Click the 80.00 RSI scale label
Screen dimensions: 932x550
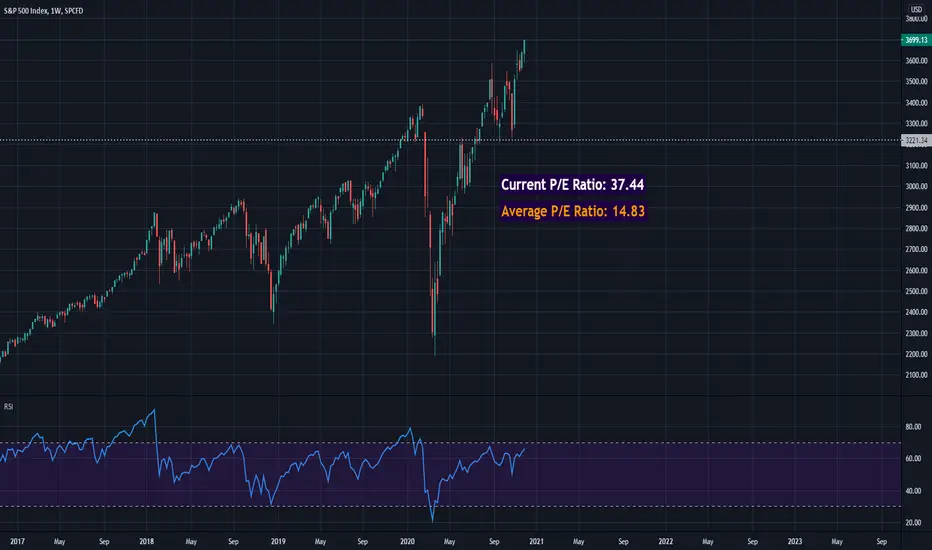[x=913, y=427]
